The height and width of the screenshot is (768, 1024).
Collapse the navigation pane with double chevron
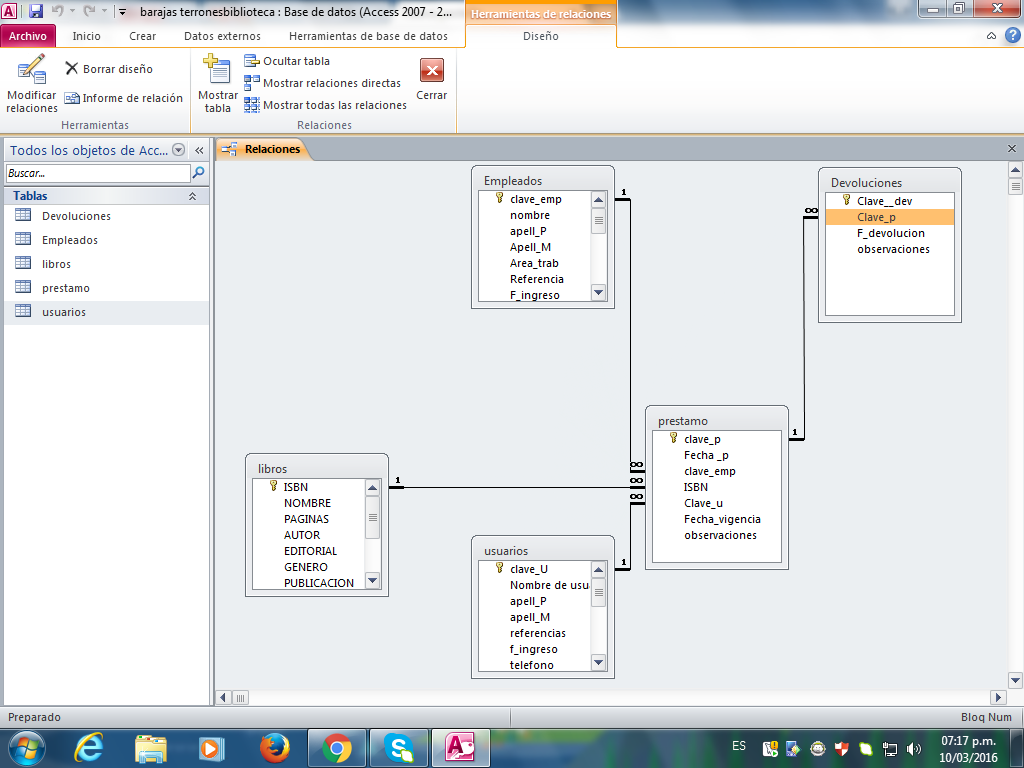(x=199, y=150)
